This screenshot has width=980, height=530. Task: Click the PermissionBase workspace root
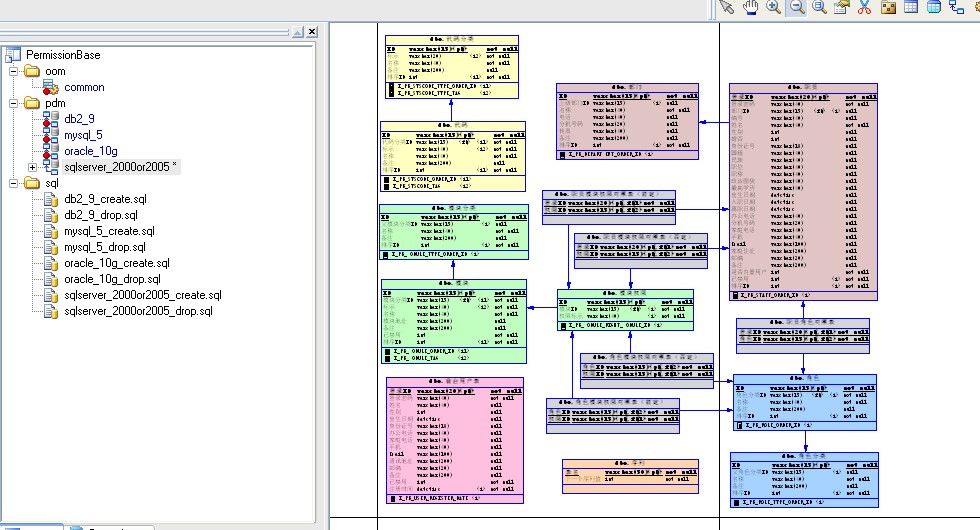(x=63, y=55)
